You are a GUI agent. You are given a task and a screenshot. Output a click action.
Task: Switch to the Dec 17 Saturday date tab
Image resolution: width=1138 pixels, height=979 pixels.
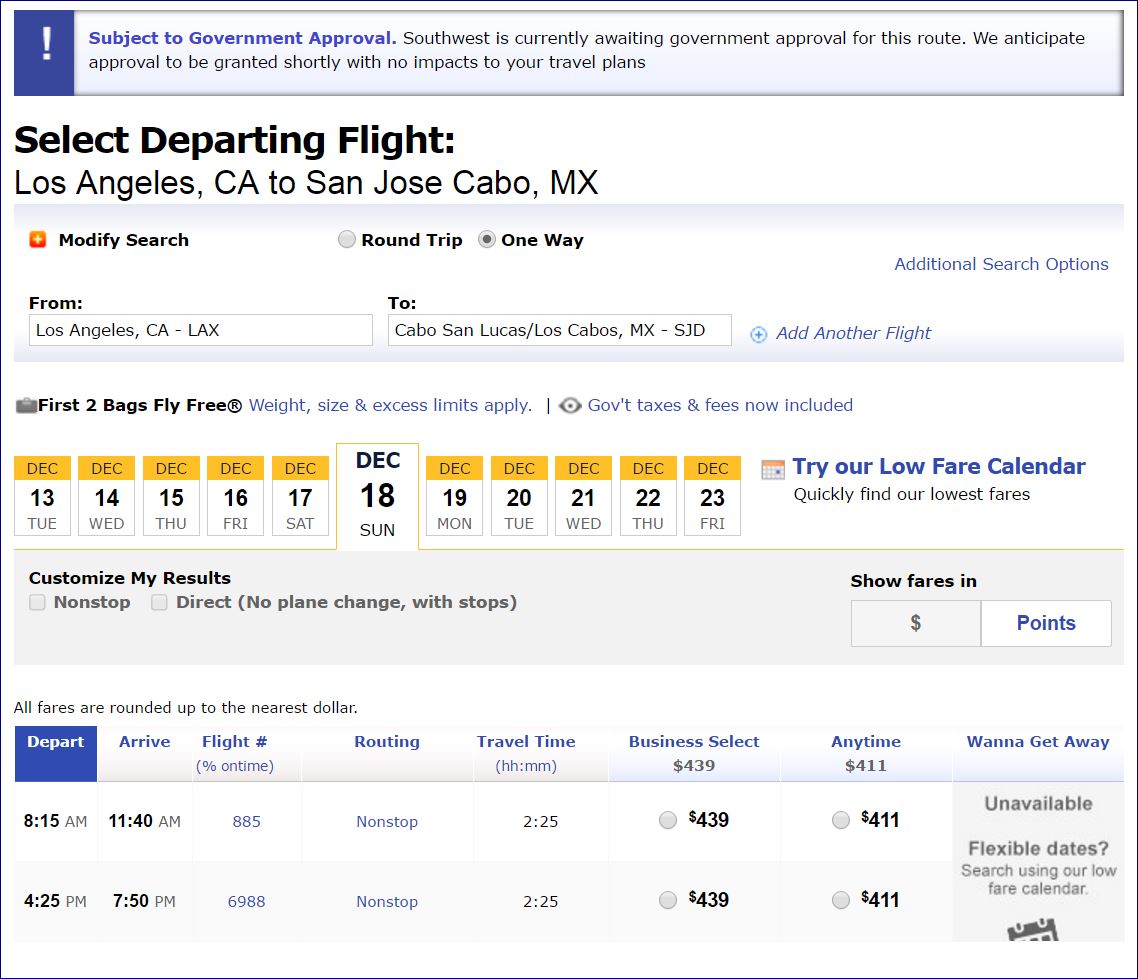pos(300,496)
